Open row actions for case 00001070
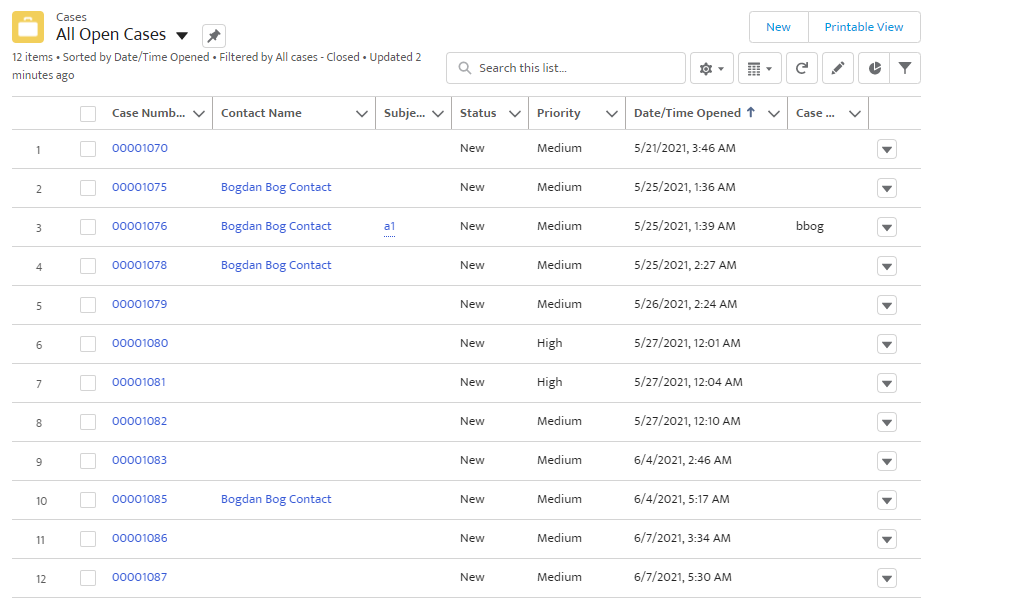 pyautogui.click(x=886, y=150)
